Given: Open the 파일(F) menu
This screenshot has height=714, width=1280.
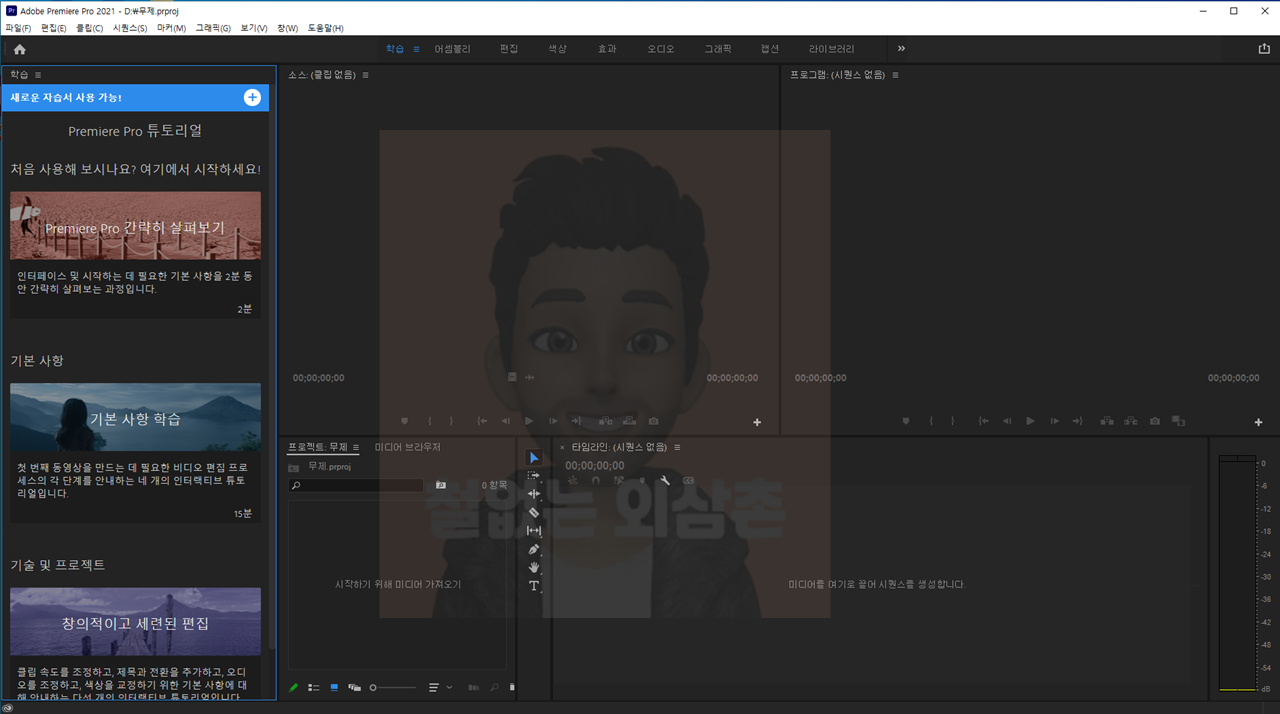Looking at the screenshot, I should tap(18, 28).
